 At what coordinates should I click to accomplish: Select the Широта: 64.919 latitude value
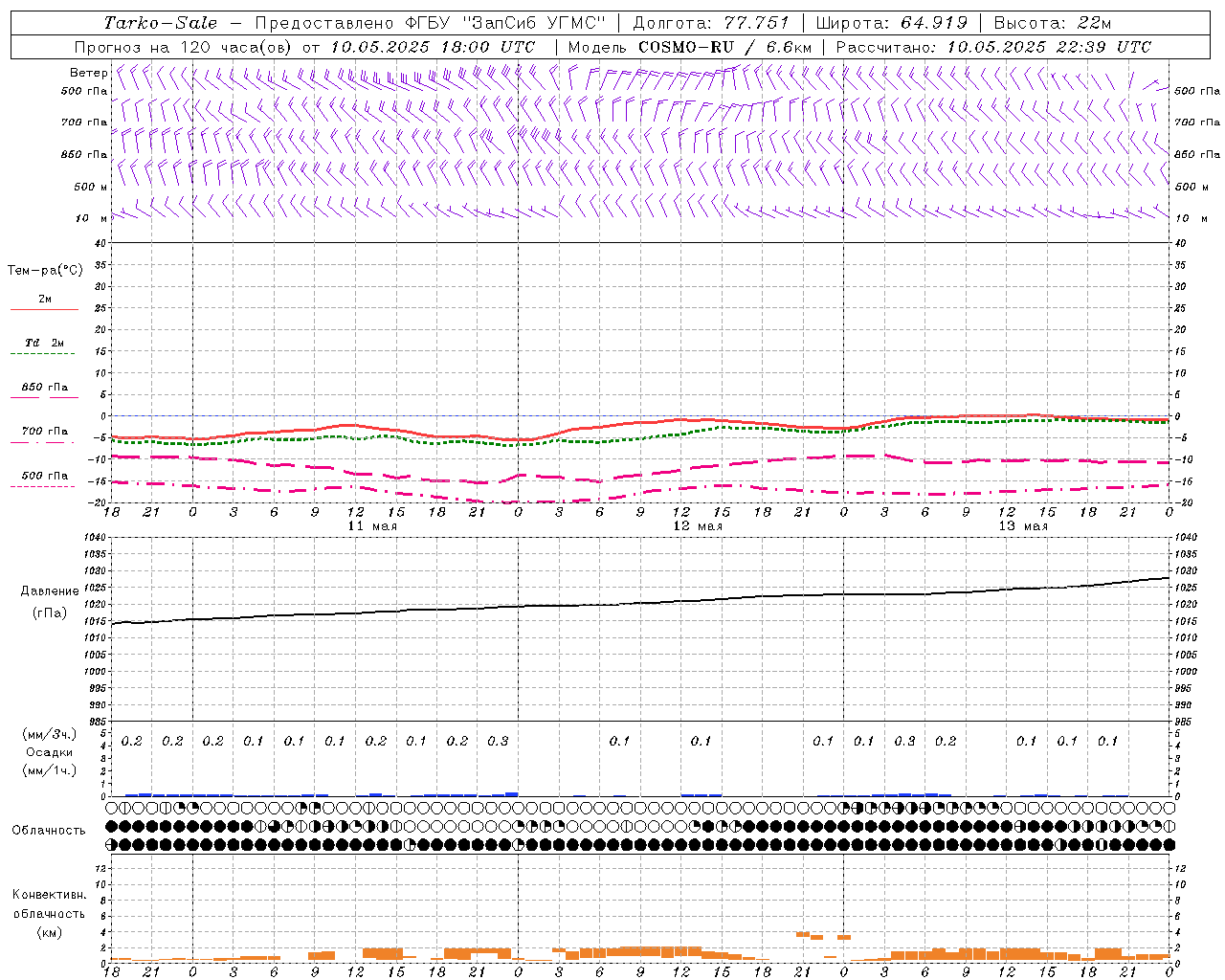pyautogui.click(x=892, y=23)
